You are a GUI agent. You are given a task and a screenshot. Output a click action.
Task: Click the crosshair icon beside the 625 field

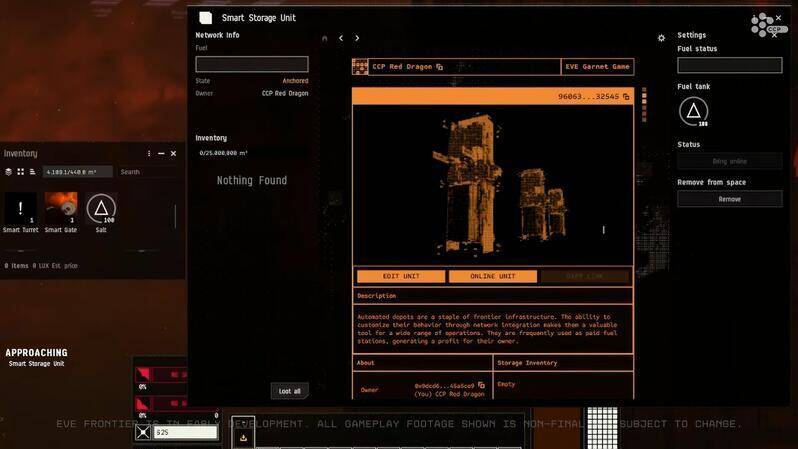143,432
